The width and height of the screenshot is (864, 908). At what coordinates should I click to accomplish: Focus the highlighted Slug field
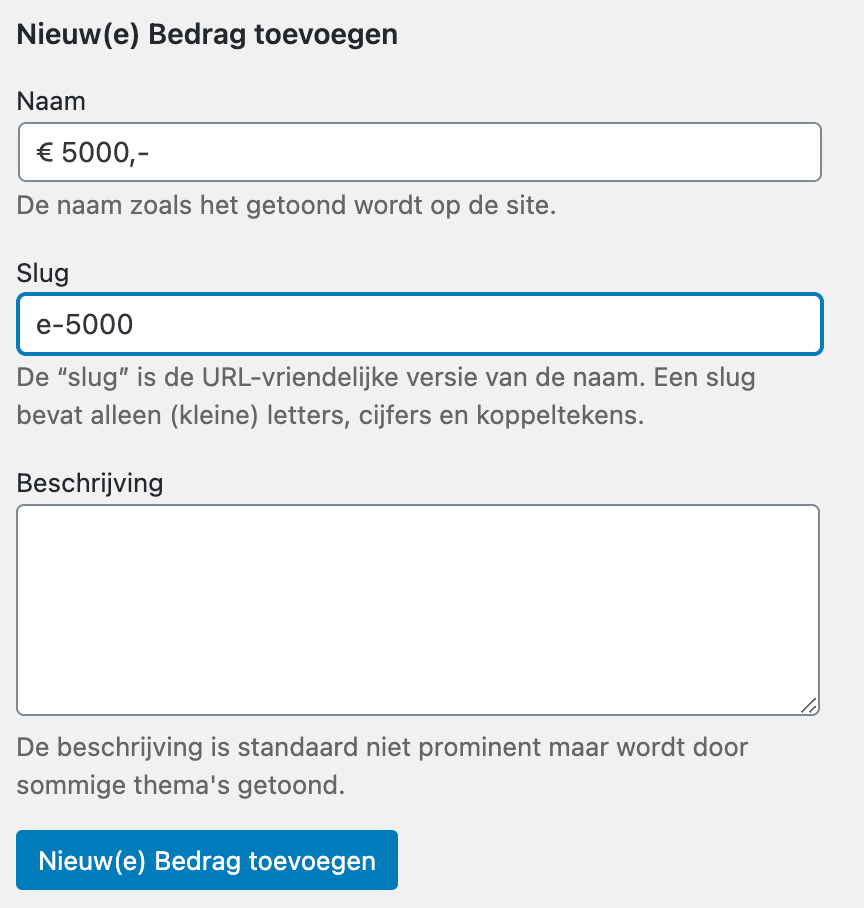click(418, 323)
